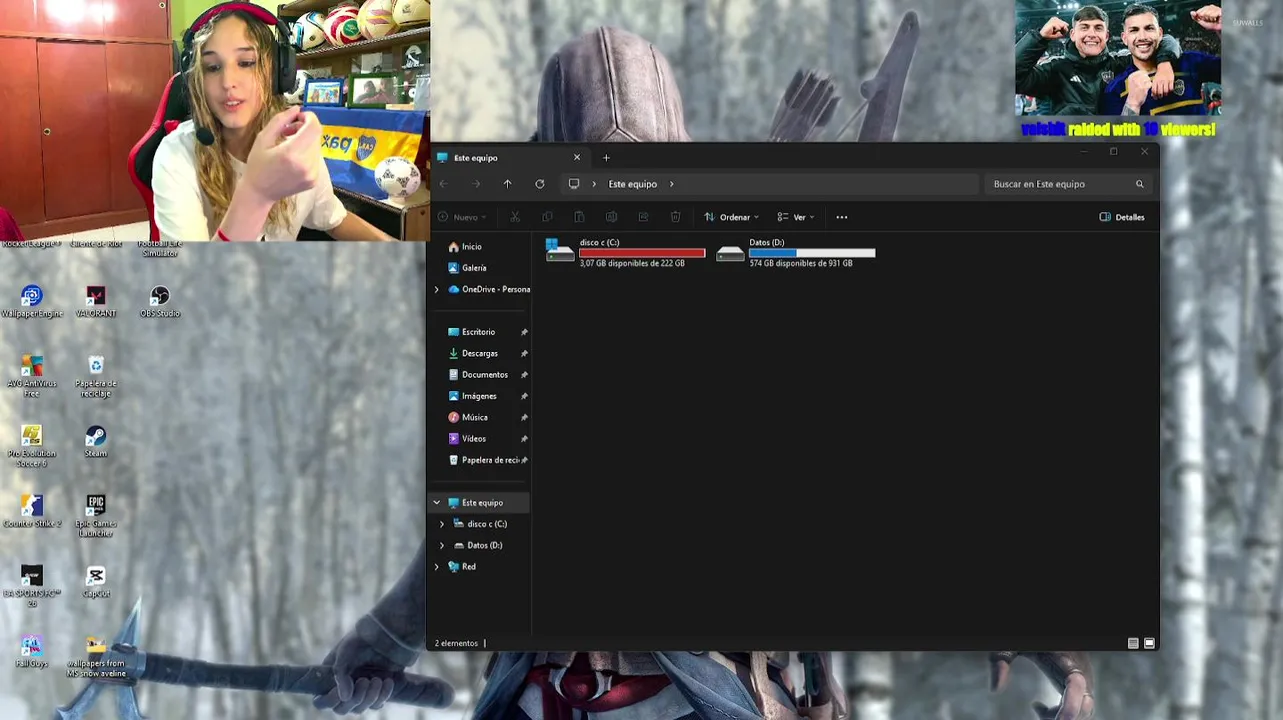Viewport: 1283px width, 720px height.
Task: Toggle the Detalles pane
Action: click(x=1122, y=217)
